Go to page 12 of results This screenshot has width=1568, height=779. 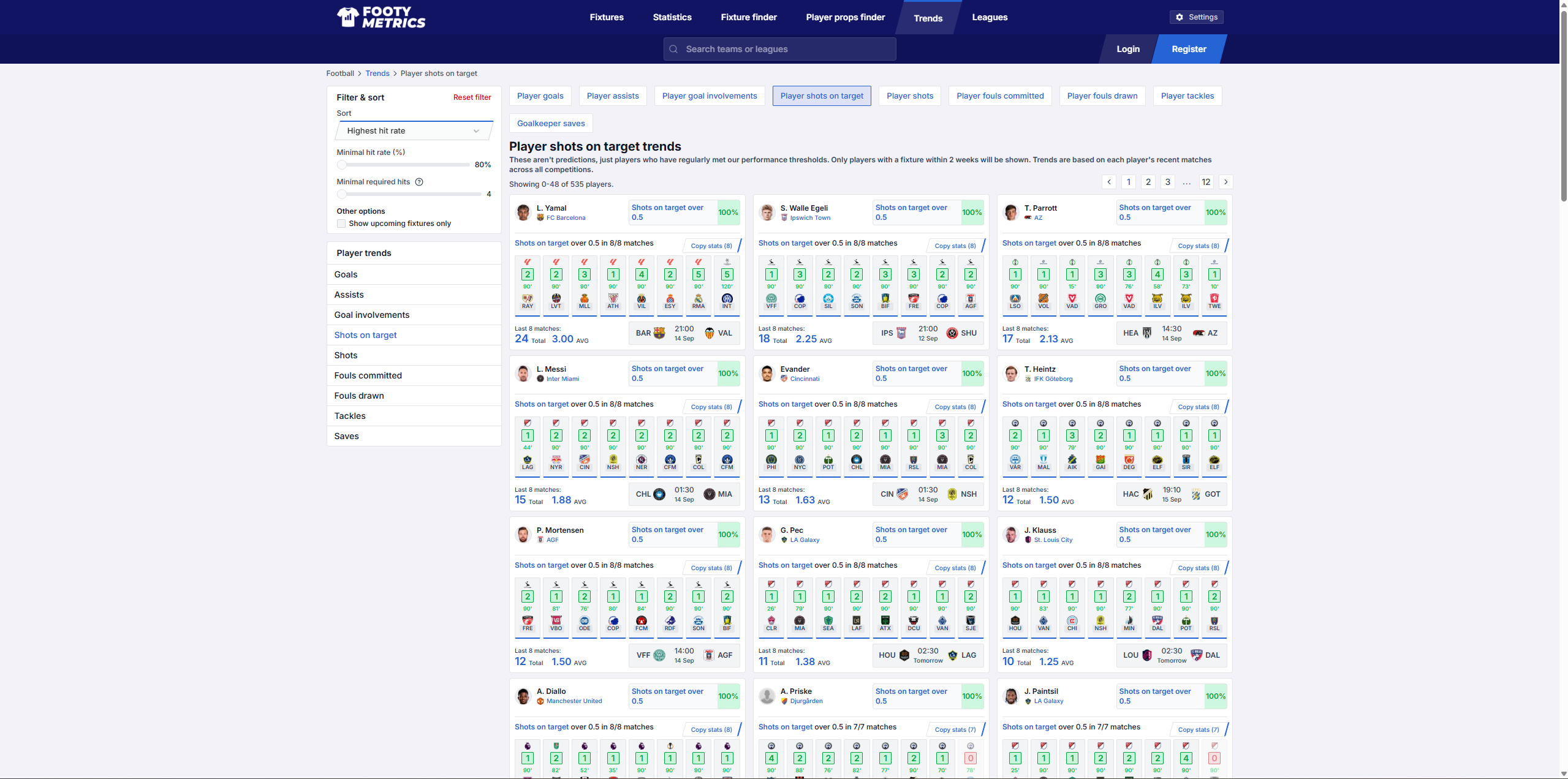point(1206,182)
